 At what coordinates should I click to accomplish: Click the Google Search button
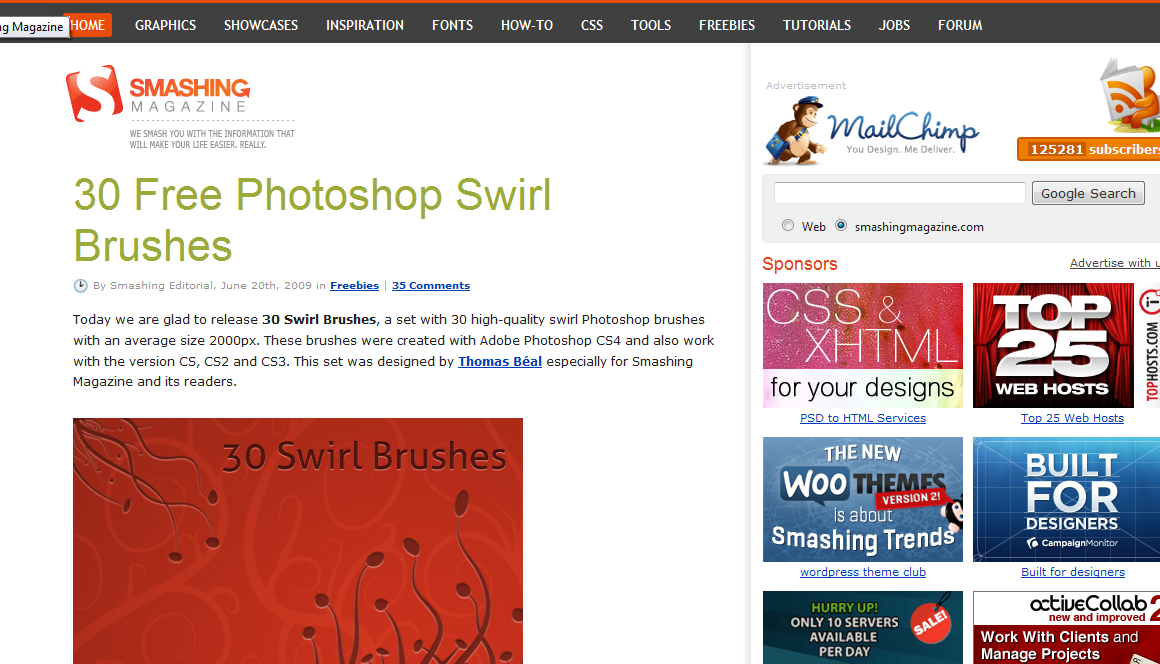tap(1088, 193)
